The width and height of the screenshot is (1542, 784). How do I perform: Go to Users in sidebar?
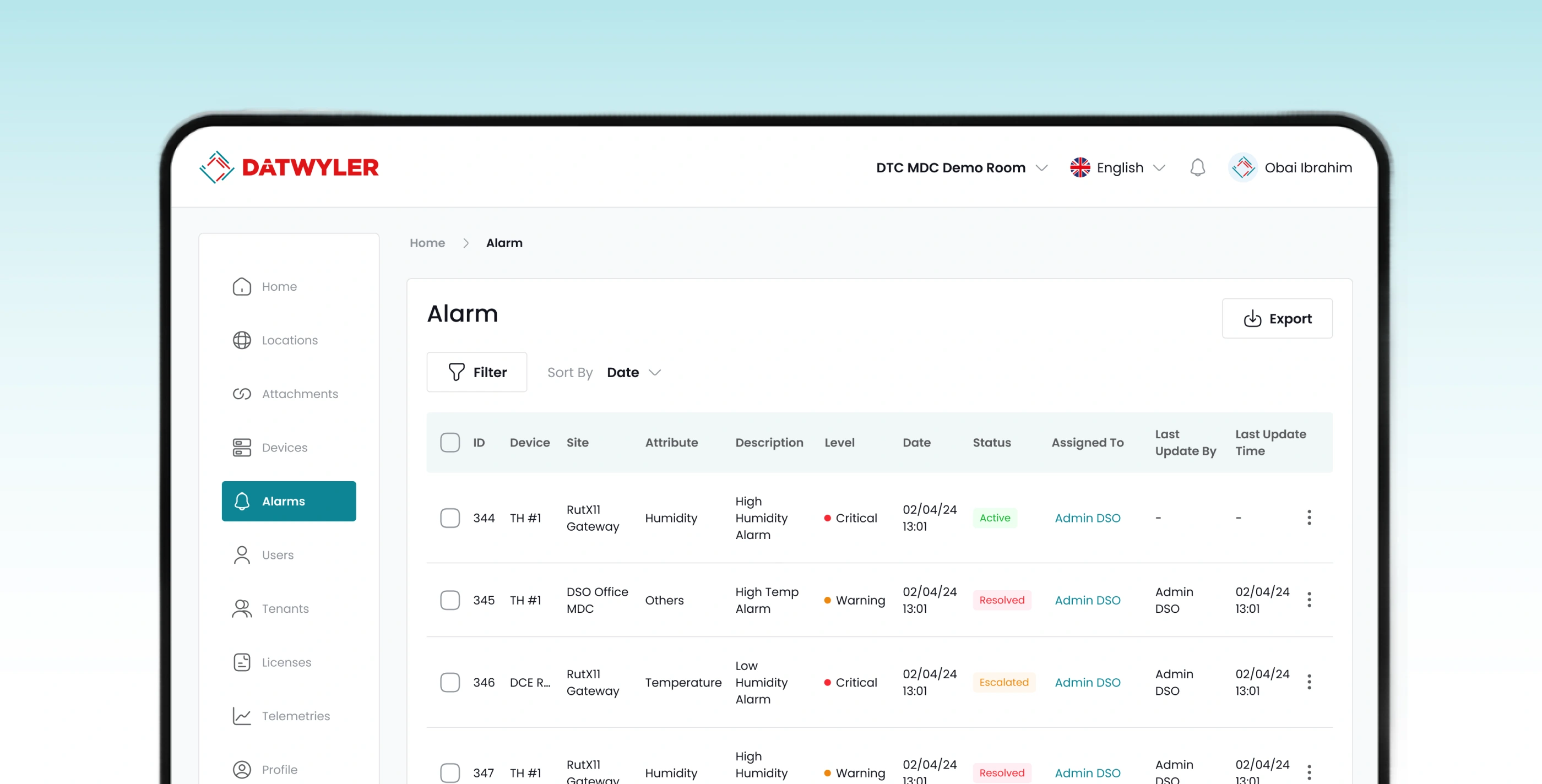[x=278, y=555]
